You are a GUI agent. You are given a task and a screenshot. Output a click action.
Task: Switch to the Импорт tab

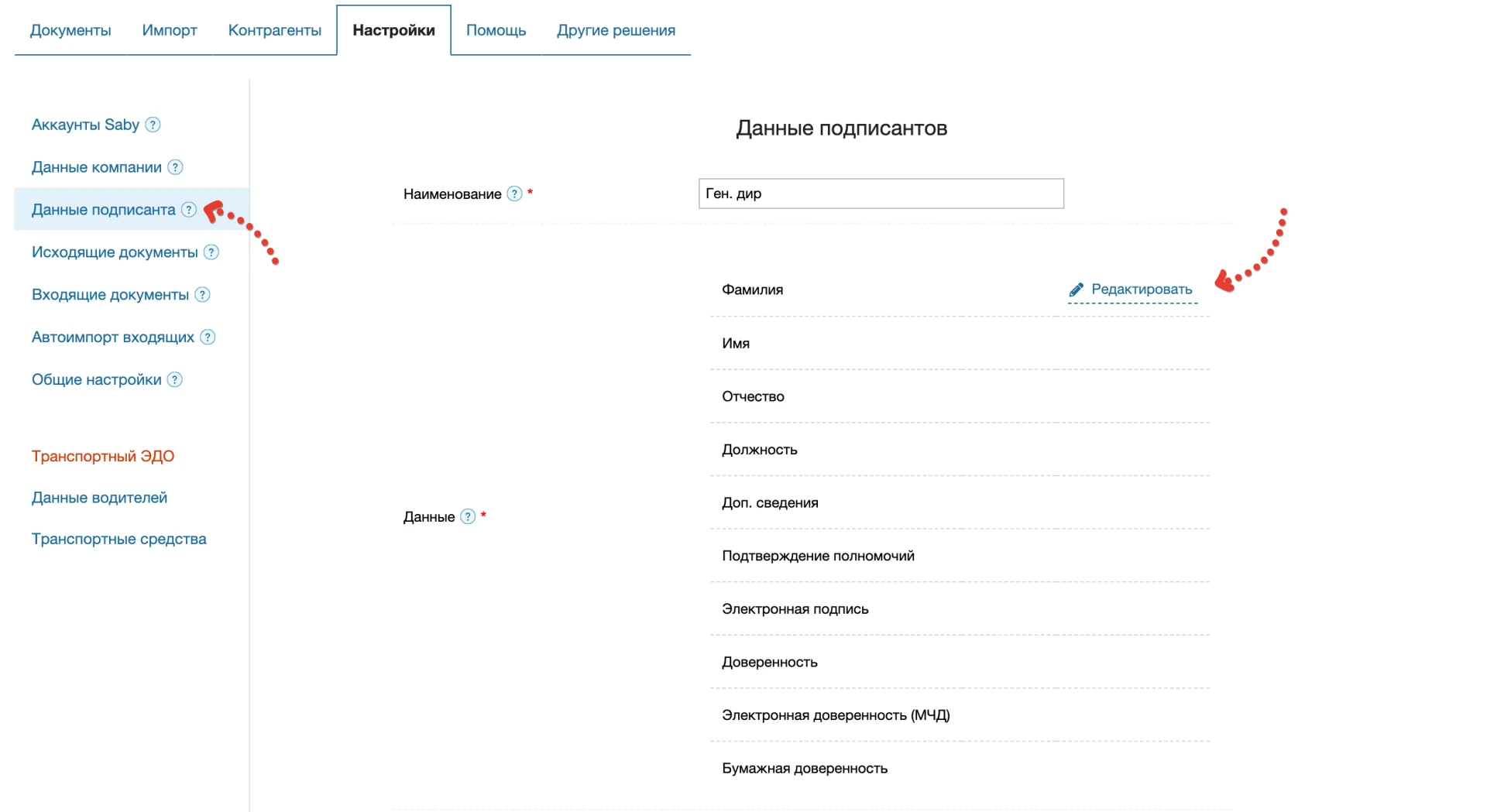(170, 30)
